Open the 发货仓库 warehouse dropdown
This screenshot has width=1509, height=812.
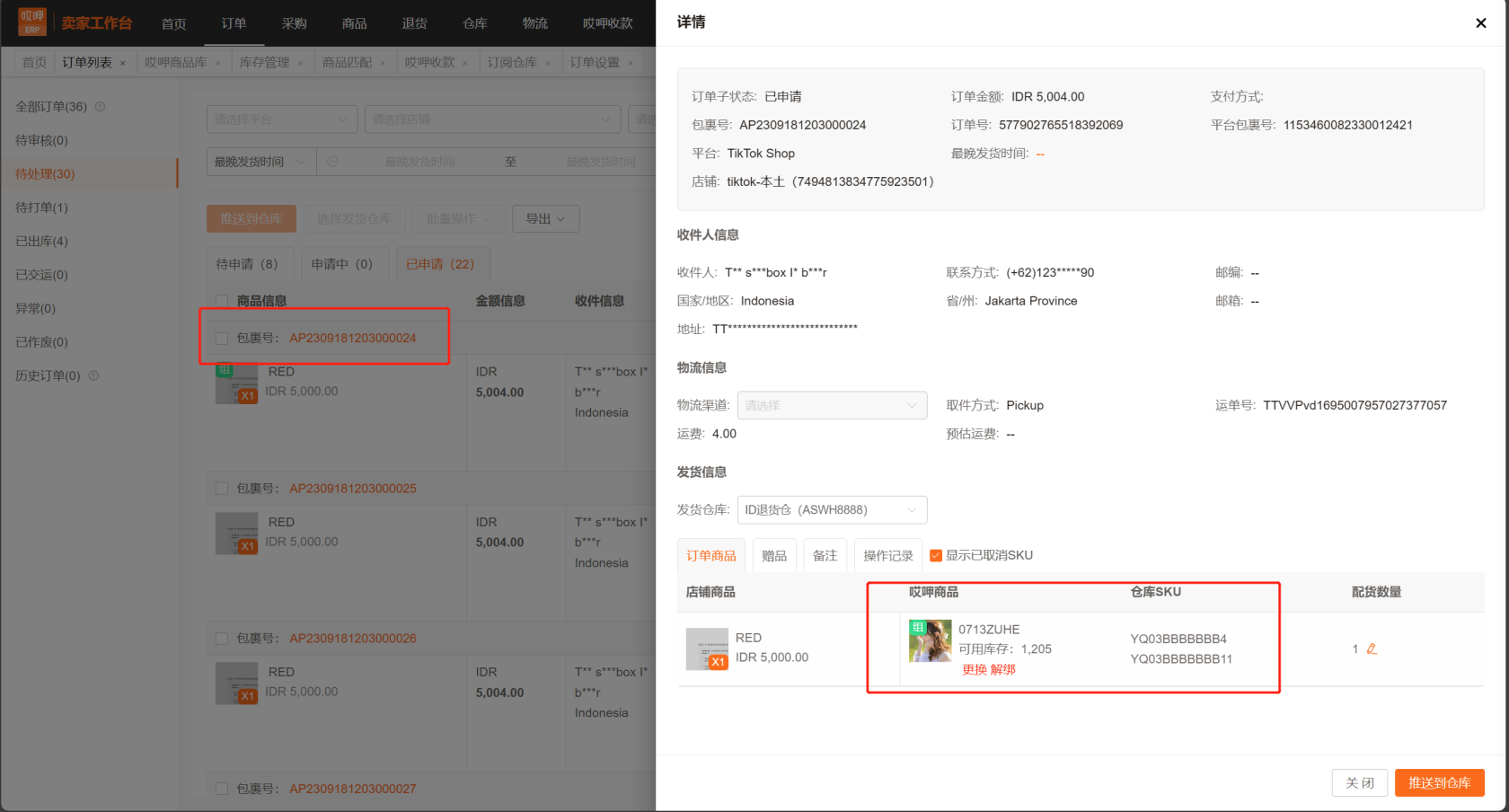832,509
